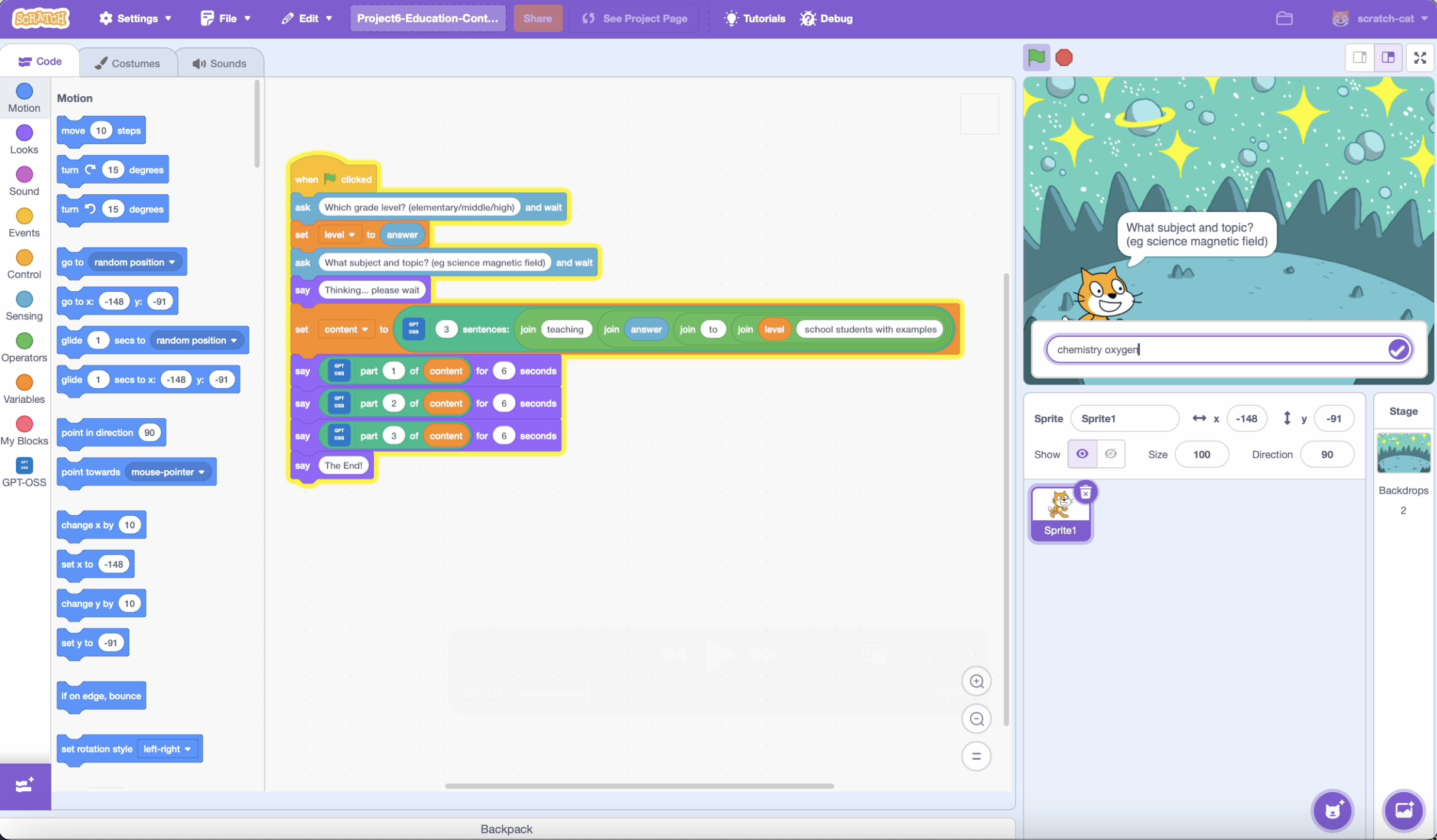Zoom in on the code workspace
Viewport: 1437px width, 840px height.
coord(976,681)
